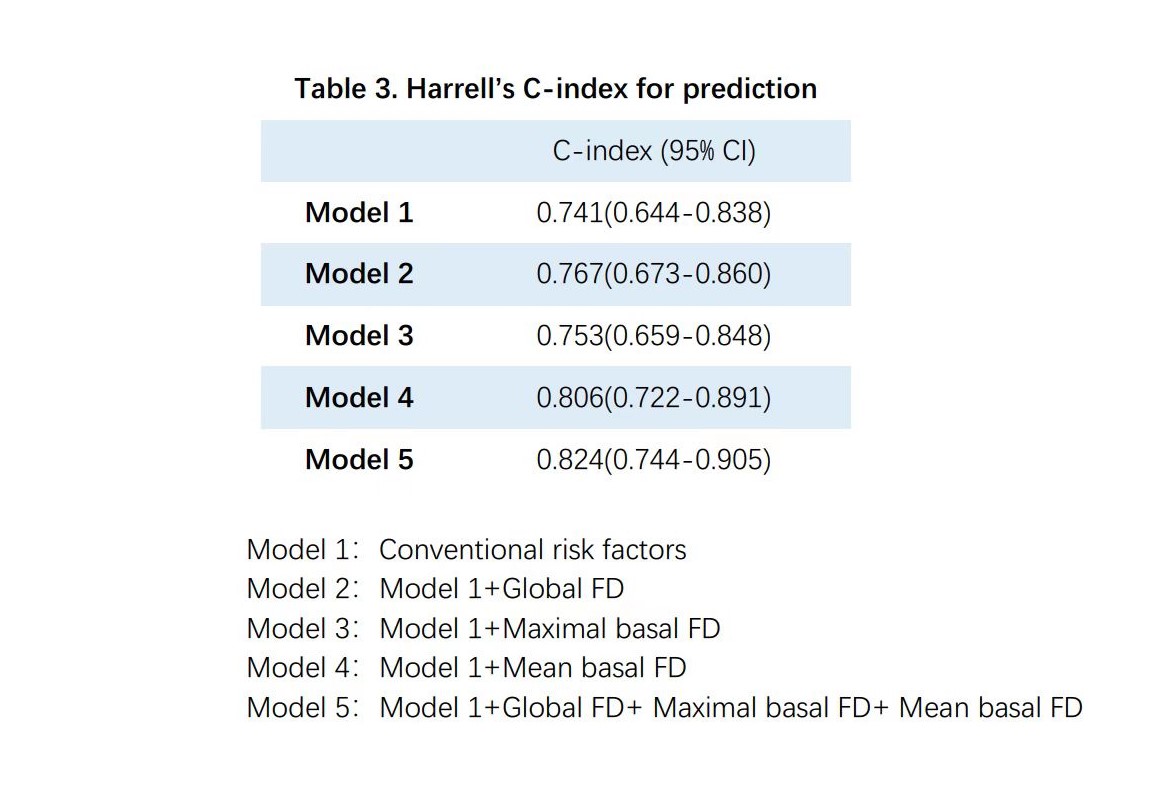The height and width of the screenshot is (797, 1154).
Task: Click the "Model 1+Mean basal FD" footnote definition
Action: [x=533, y=667]
